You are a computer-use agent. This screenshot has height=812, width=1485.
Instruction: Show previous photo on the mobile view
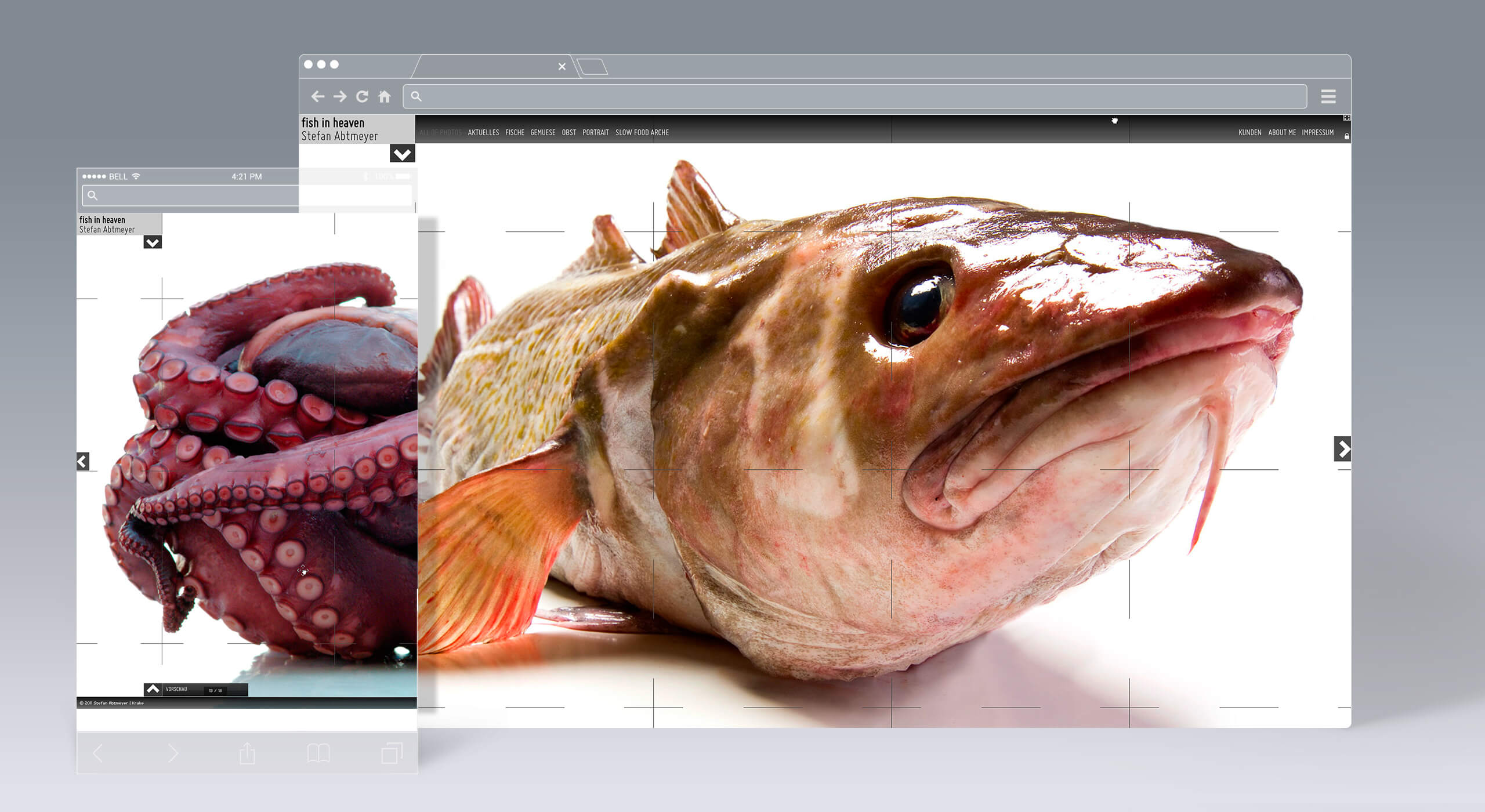(83, 462)
